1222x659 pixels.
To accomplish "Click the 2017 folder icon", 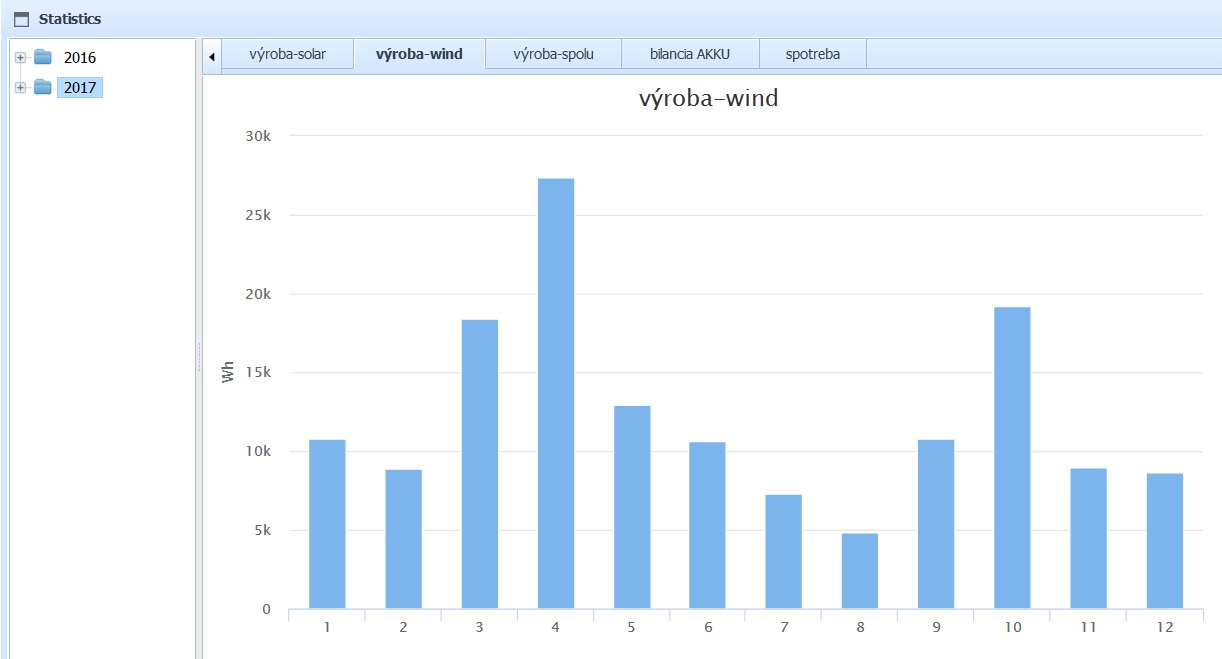I will coord(43,88).
